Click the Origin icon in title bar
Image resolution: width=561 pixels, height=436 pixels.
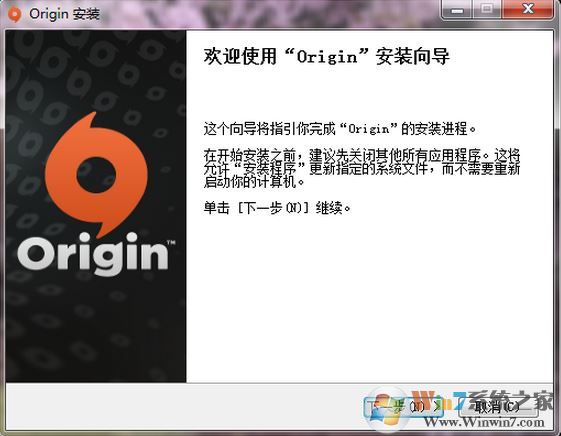tap(14, 14)
